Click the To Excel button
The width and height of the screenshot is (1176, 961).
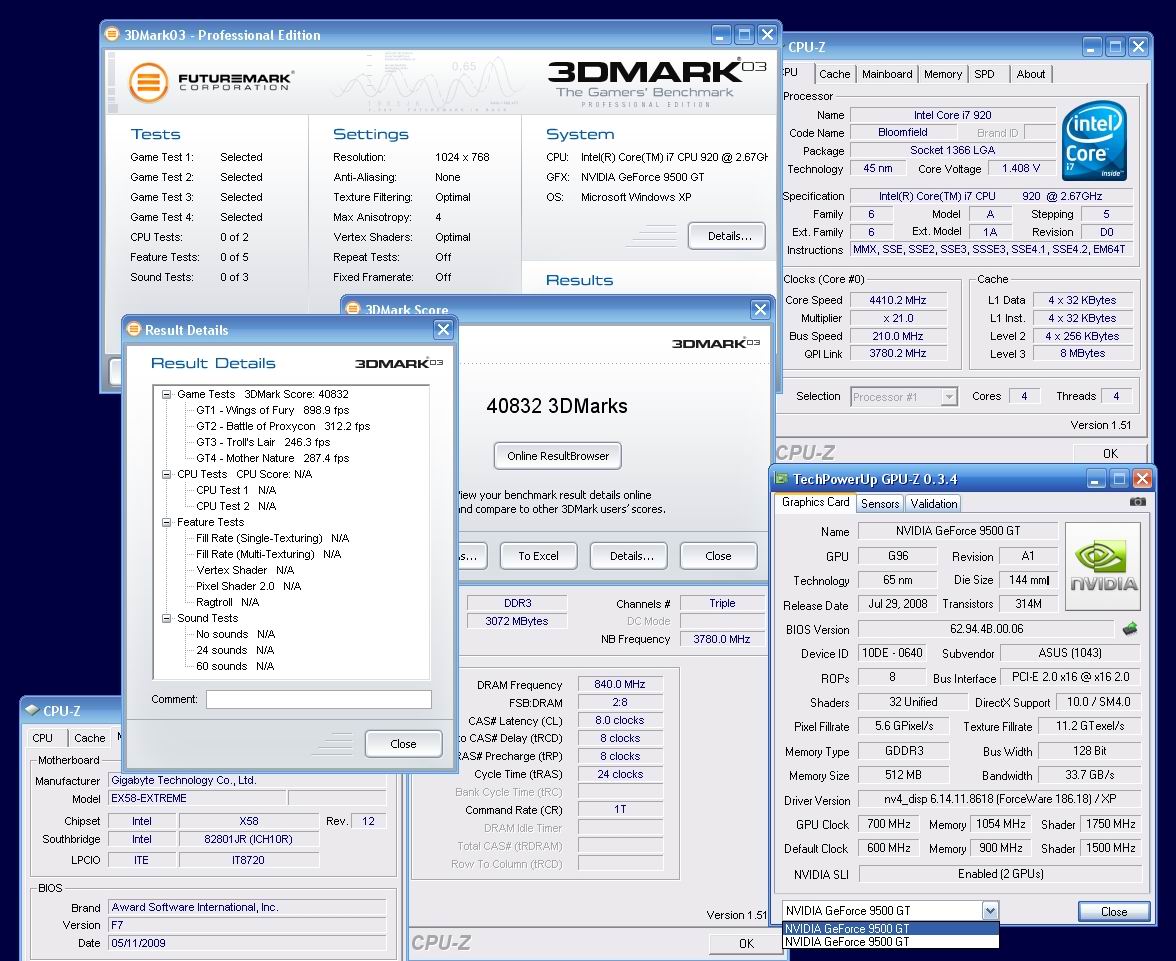(x=538, y=556)
